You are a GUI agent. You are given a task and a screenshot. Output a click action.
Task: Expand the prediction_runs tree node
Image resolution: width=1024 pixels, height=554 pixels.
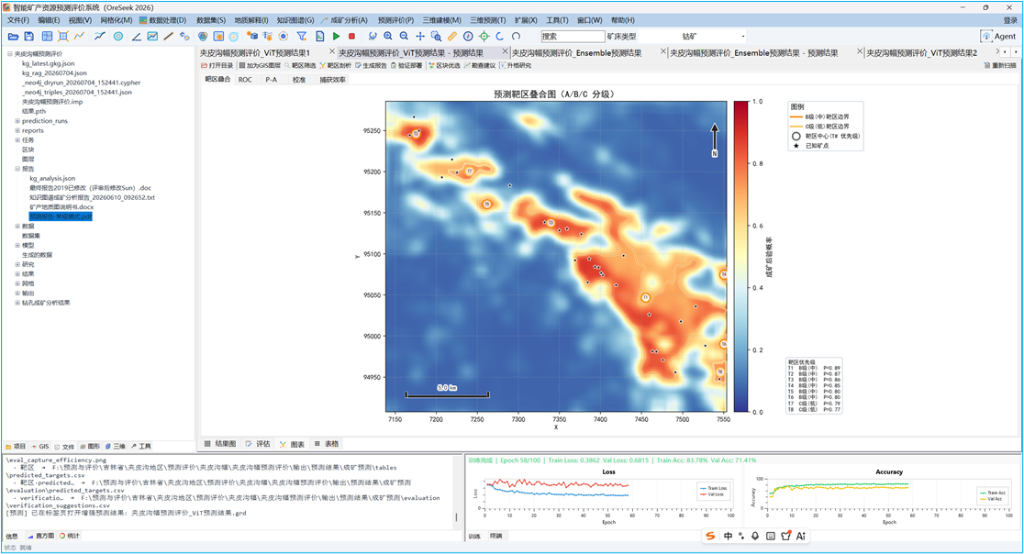18,121
